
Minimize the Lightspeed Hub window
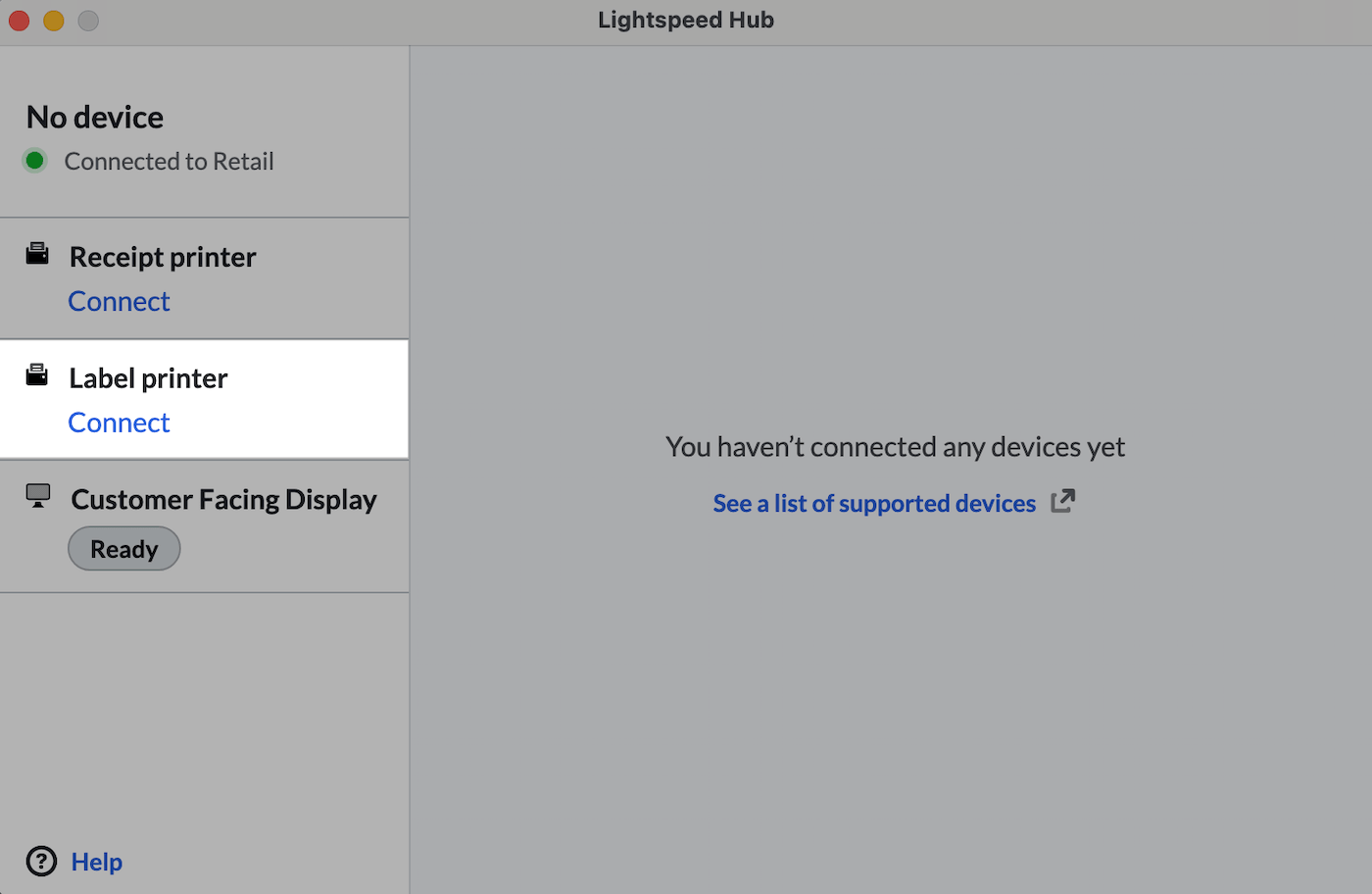click(x=54, y=21)
